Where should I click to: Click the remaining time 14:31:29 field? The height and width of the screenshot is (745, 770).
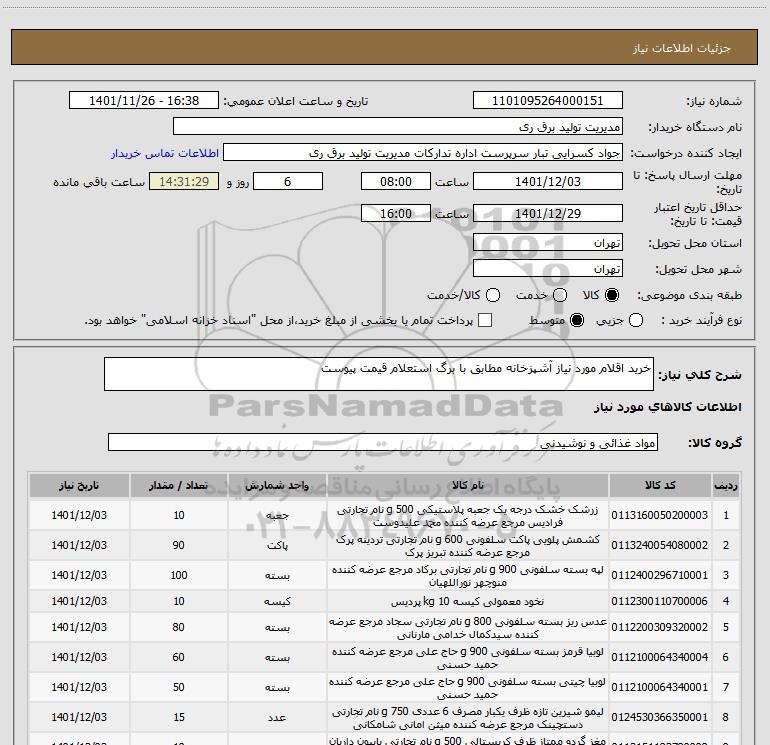pos(184,181)
